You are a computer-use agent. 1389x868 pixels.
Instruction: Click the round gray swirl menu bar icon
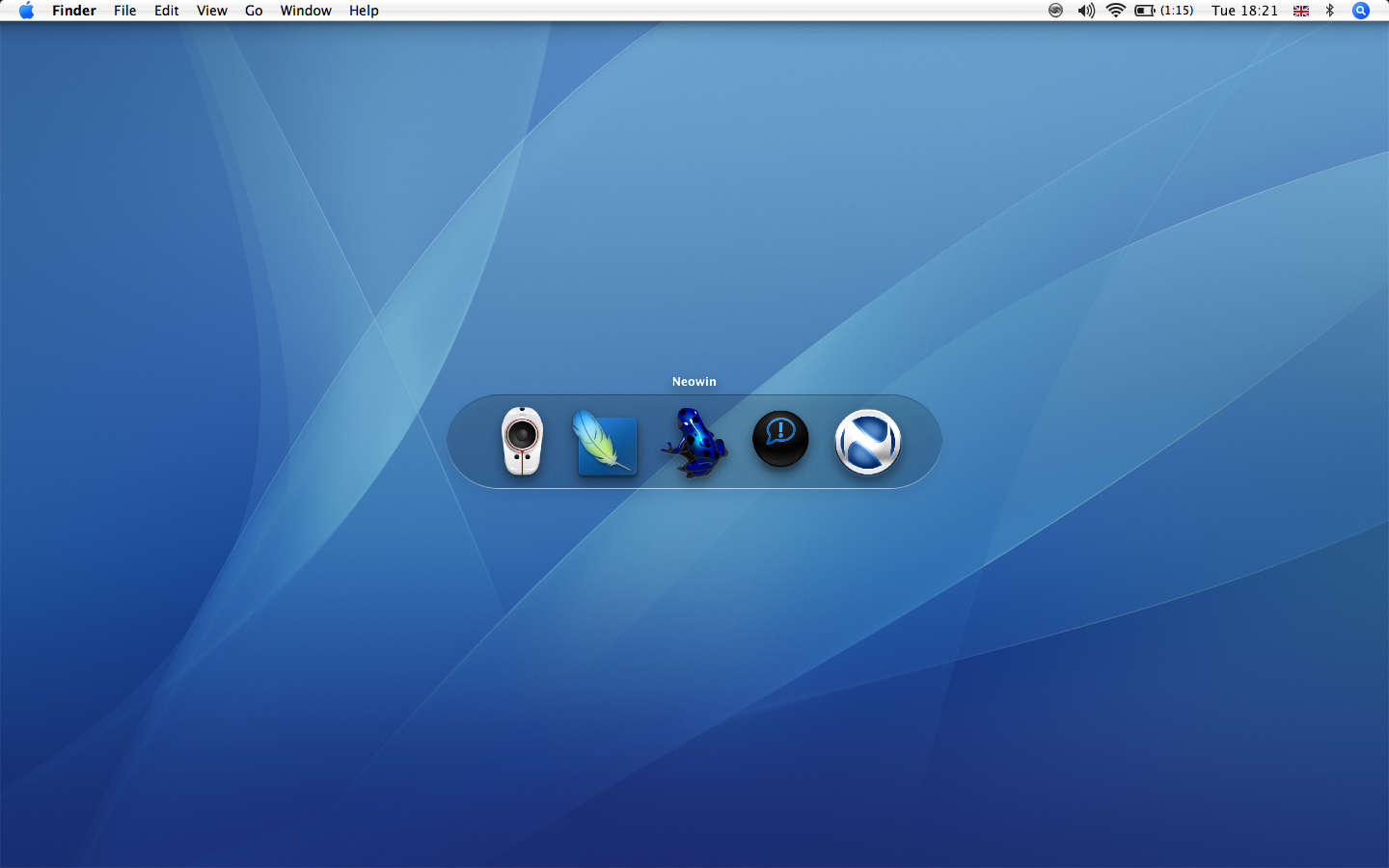click(x=1055, y=11)
